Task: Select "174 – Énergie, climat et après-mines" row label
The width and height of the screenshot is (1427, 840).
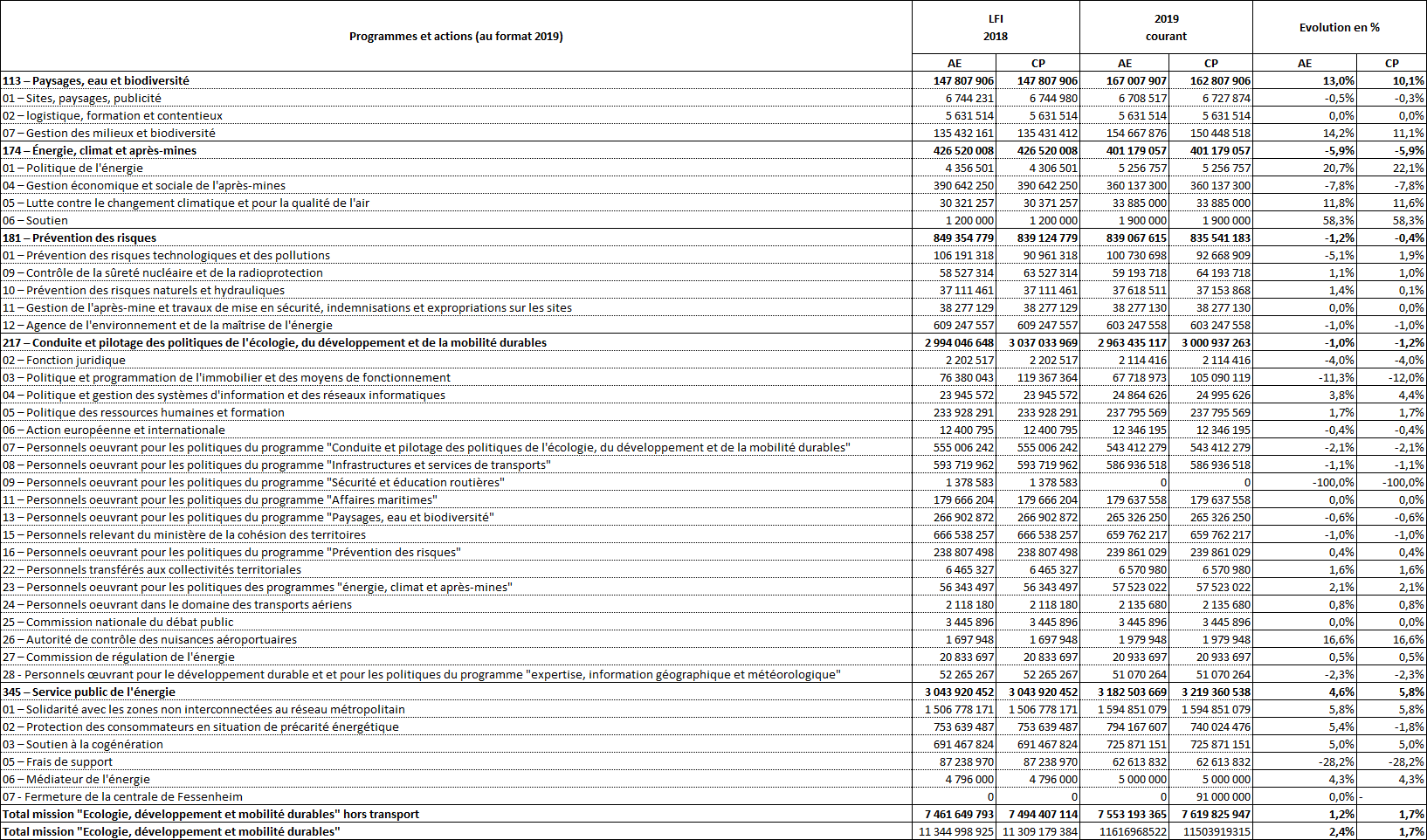Action: [100, 150]
